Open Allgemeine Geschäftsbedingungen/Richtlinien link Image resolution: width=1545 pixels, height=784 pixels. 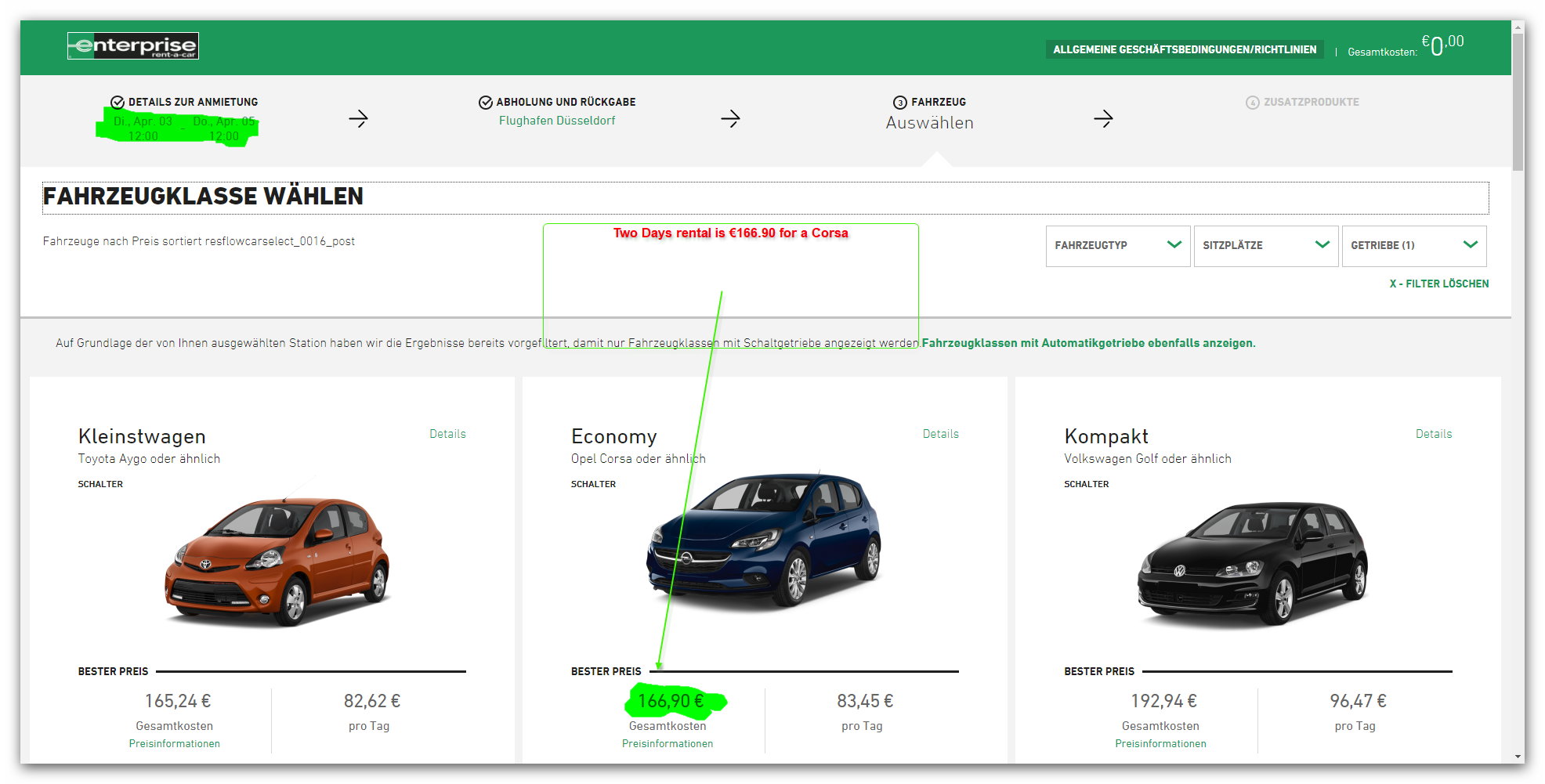1185,49
